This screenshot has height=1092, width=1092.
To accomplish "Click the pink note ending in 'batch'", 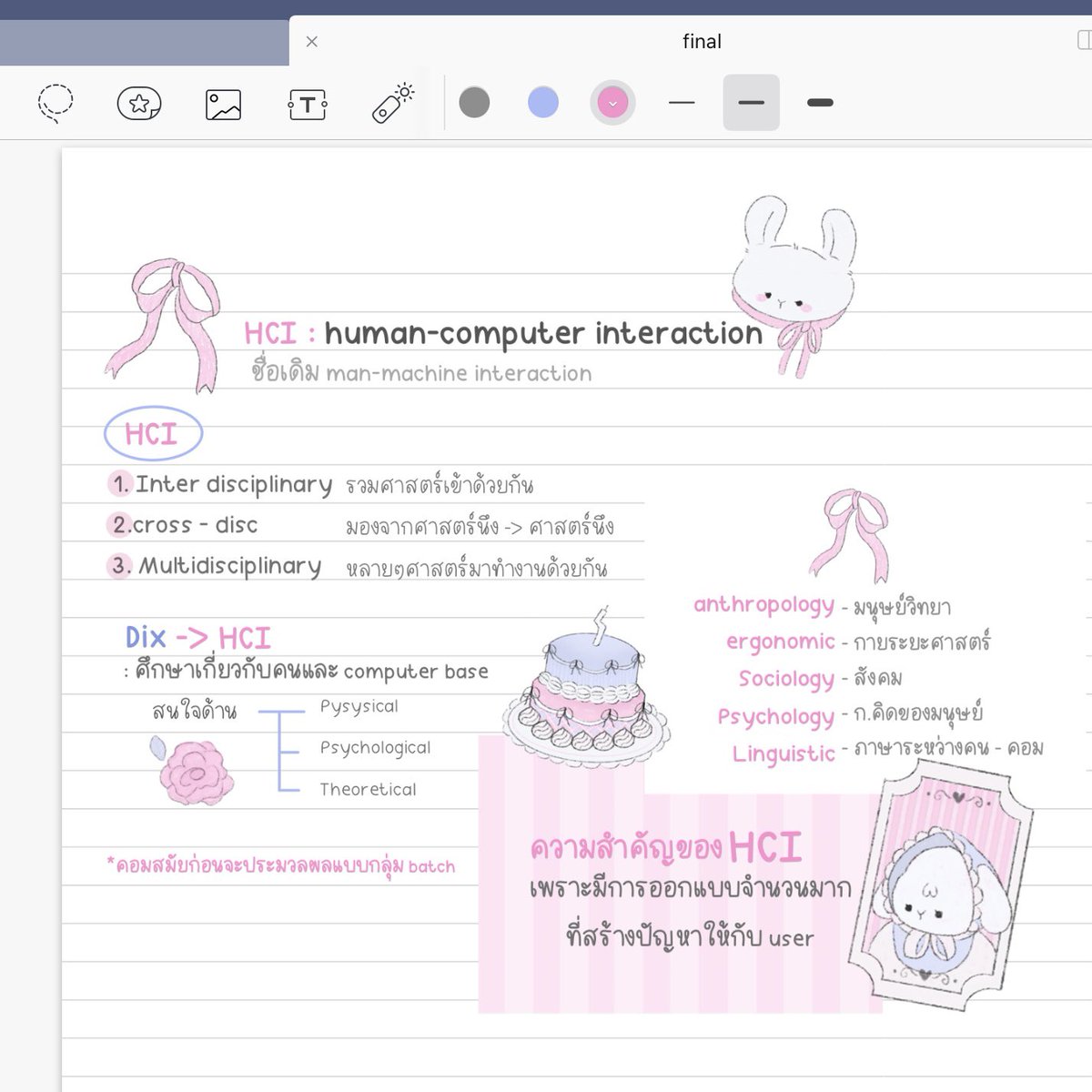I will click(x=281, y=865).
